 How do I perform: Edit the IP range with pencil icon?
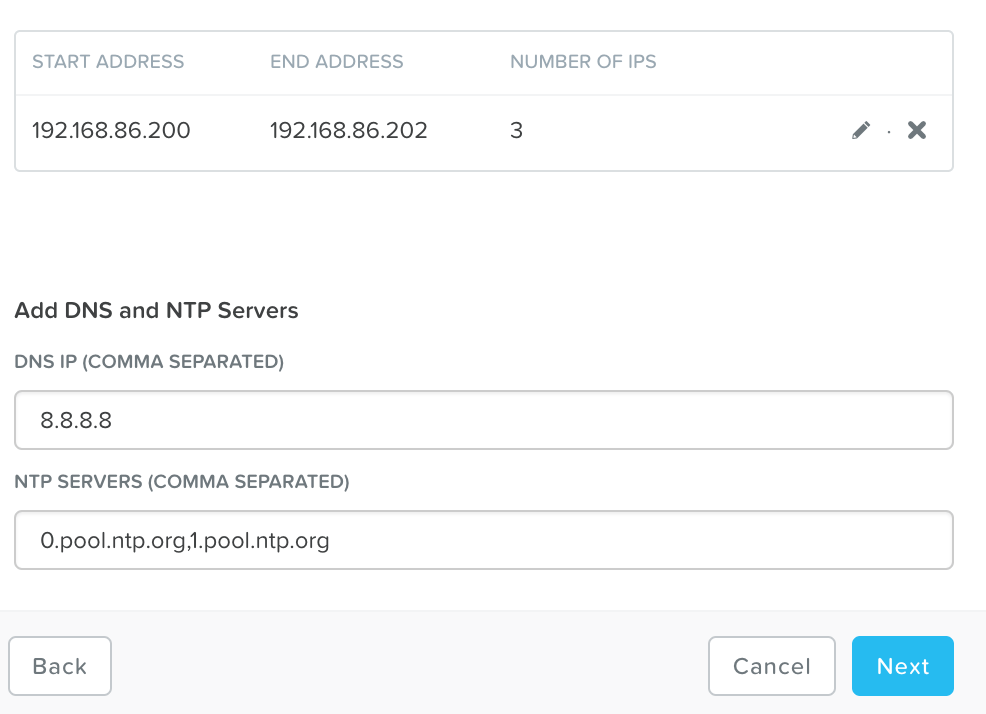pos(861,130)
